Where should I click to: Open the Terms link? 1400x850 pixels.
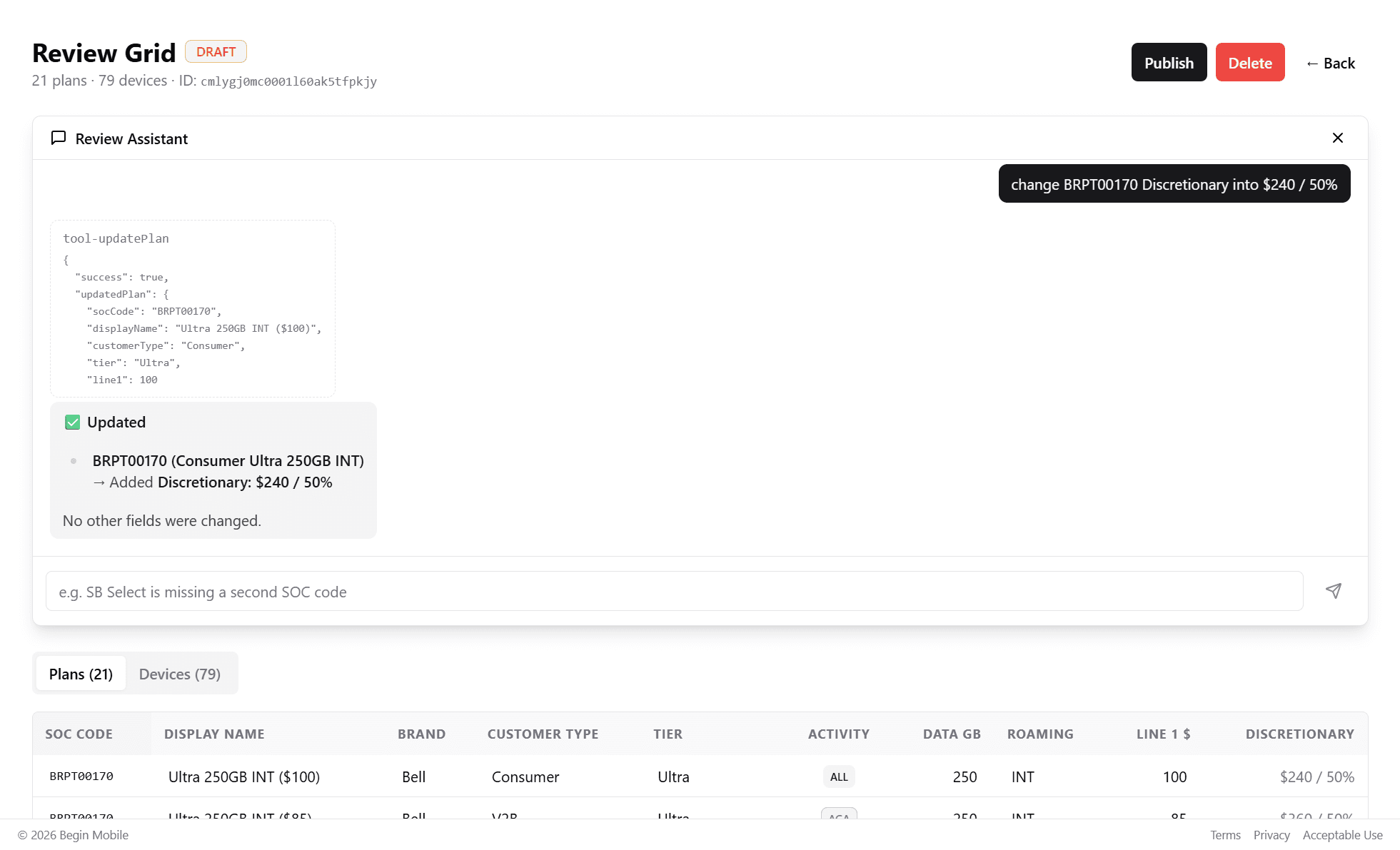point(1225,834)
